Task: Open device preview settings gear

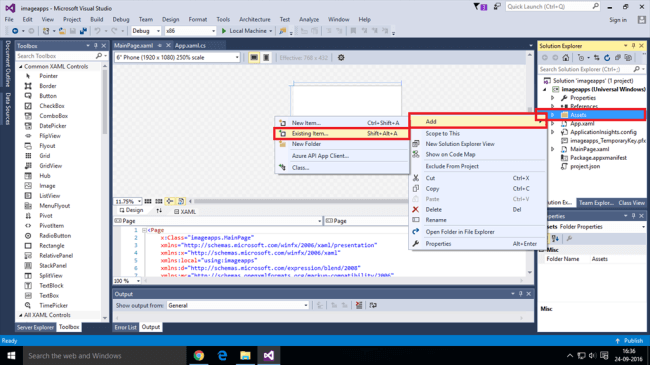Action: pyautogui.click(x=341, y=58)
